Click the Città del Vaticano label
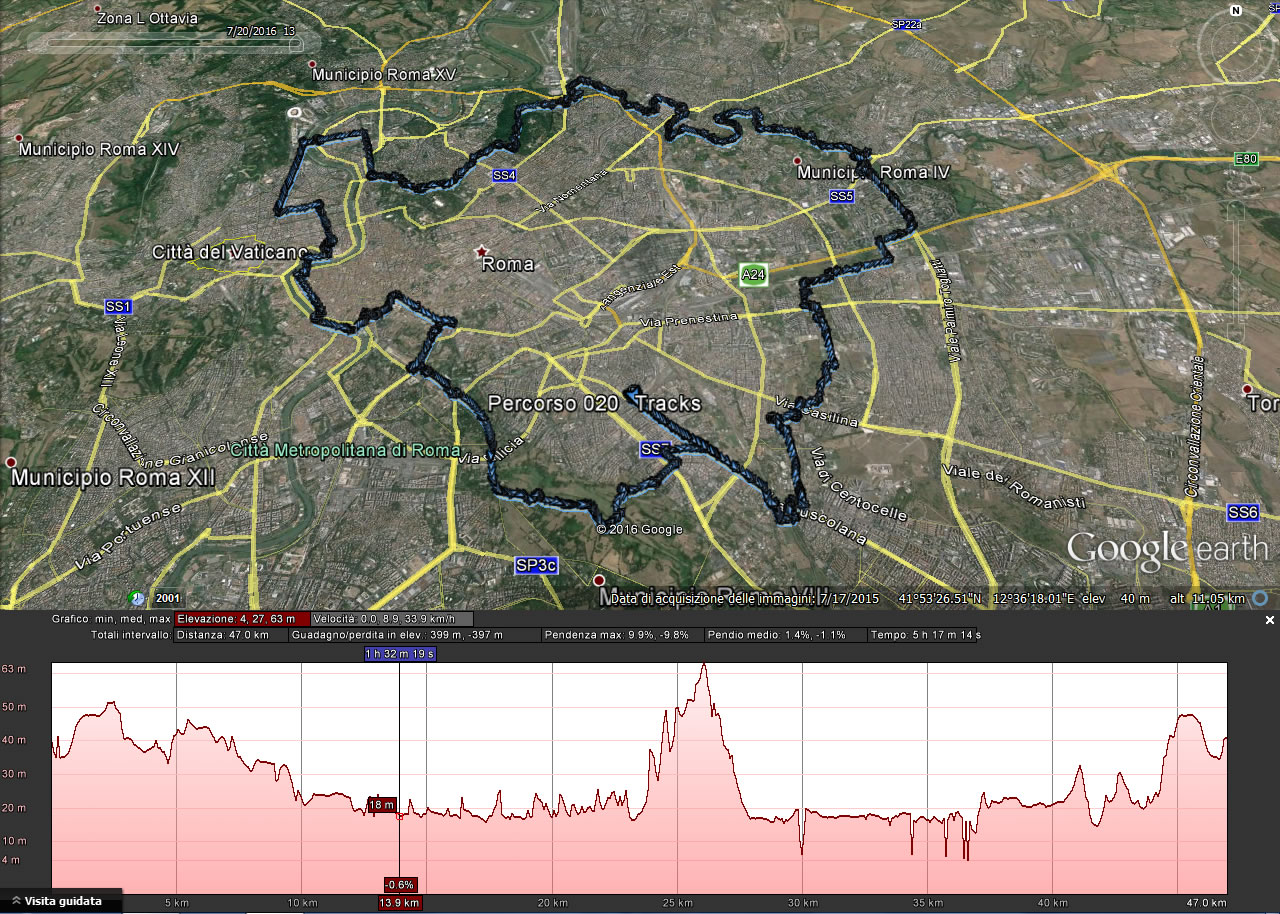This screenshot has width=1280, height=914. 229,252
